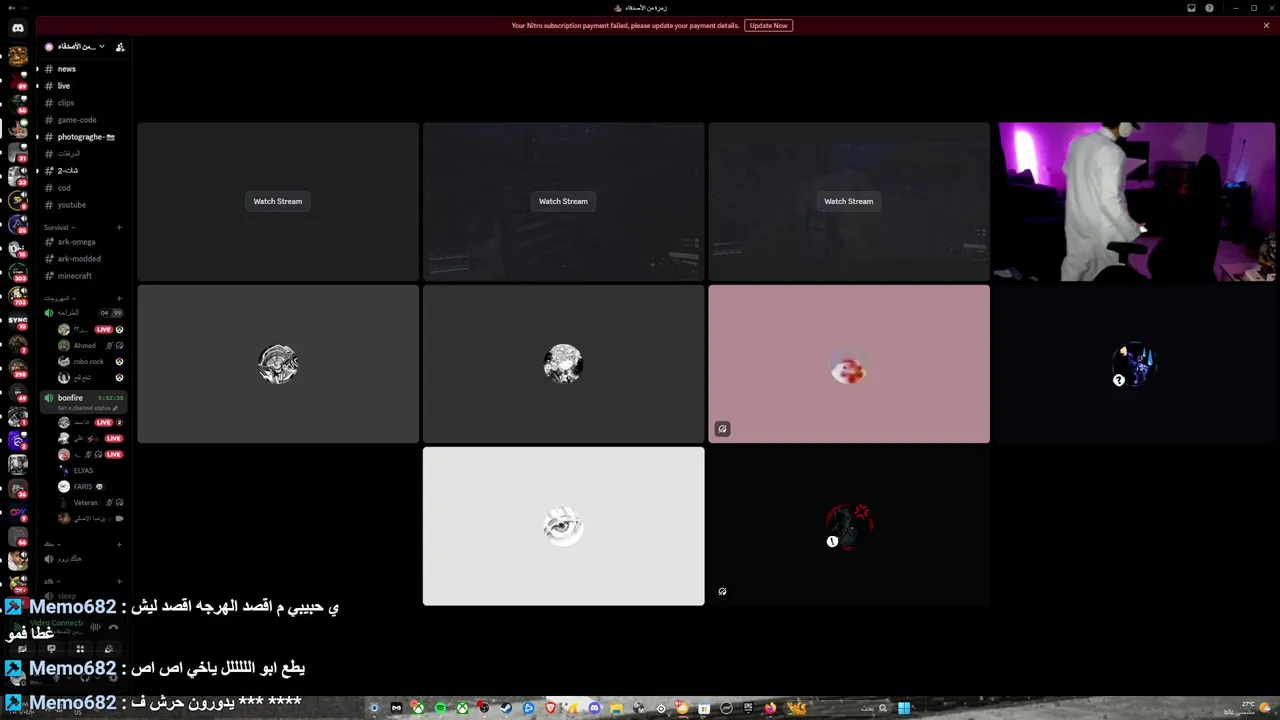Open Epic Games Launcher from taskbar
The width and height of the screenshot is (1280, 720).
[x=748, y=708]
